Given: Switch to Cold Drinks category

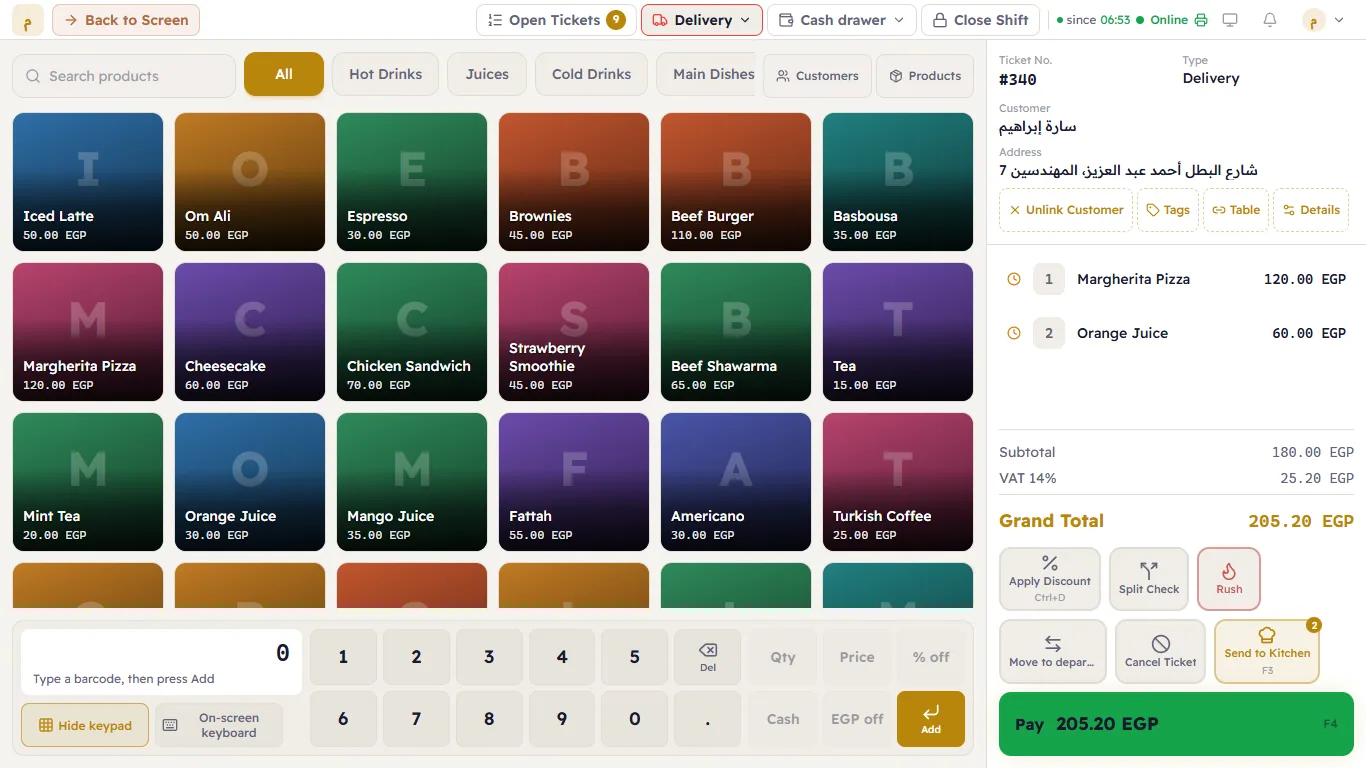Looking at the screenshot, I should pos(592,74).
